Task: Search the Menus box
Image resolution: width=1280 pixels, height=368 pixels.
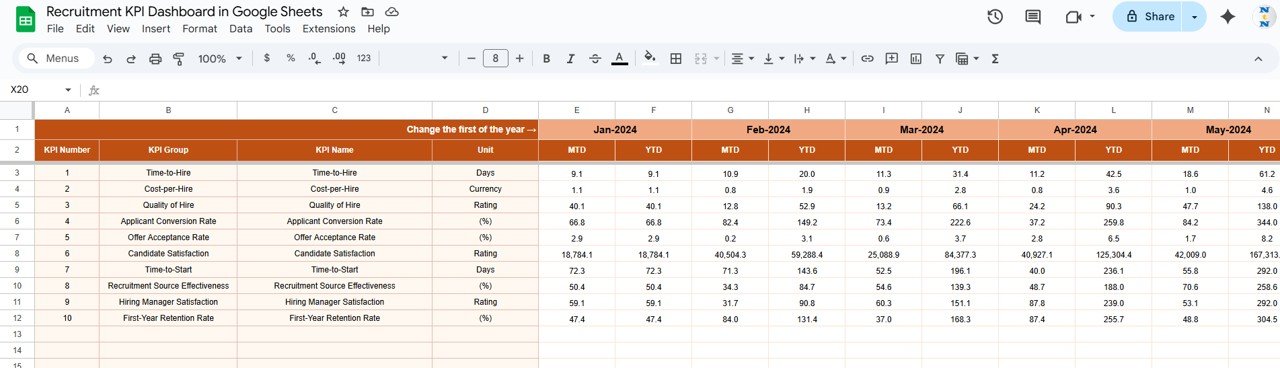Action: click(55, 59)
